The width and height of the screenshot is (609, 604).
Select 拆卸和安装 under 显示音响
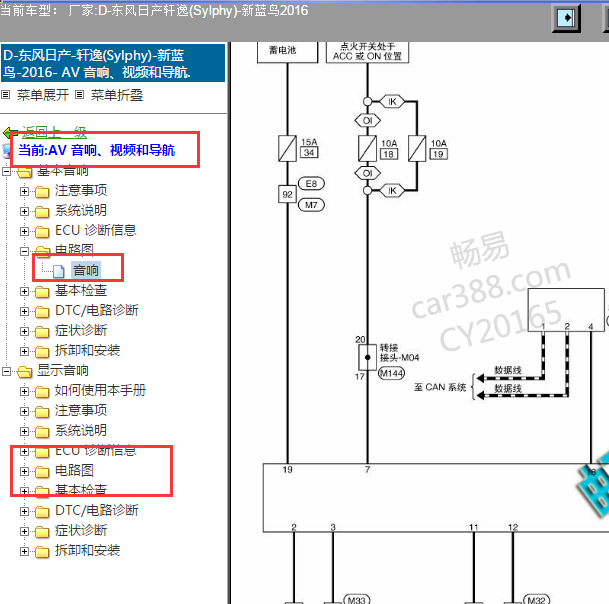click(87, 550)
